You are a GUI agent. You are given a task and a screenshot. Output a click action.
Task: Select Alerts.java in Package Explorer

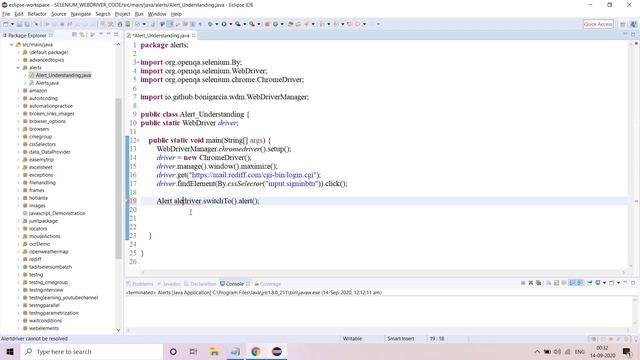47,83
